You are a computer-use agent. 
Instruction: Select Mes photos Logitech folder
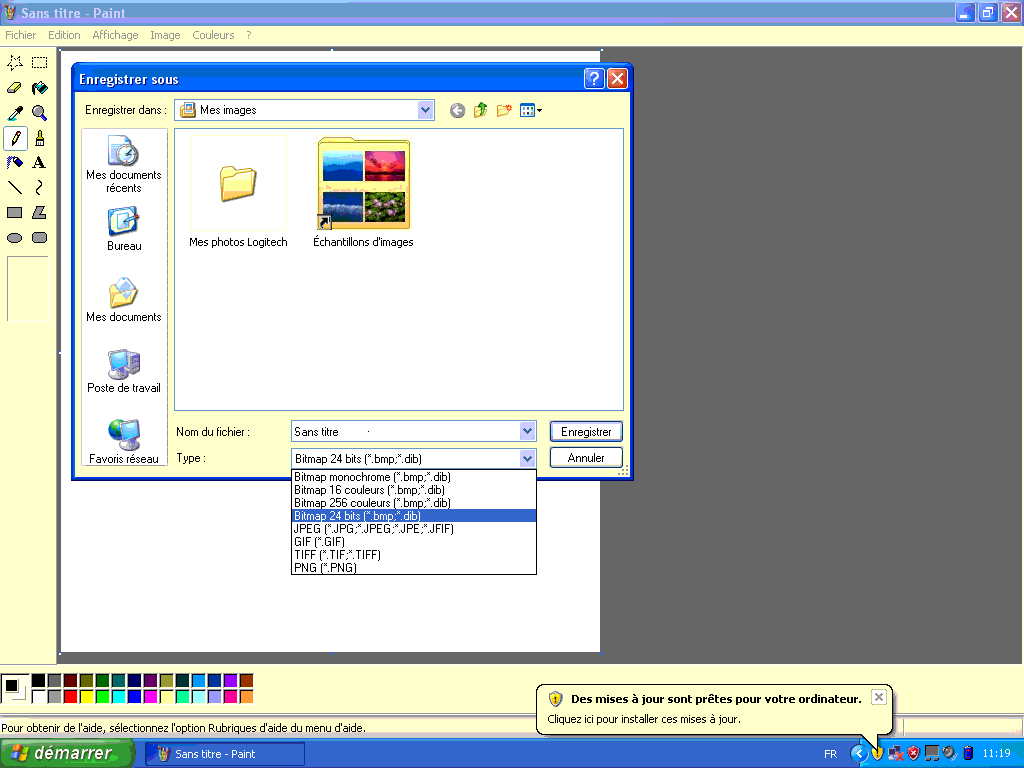coord(238,193)
